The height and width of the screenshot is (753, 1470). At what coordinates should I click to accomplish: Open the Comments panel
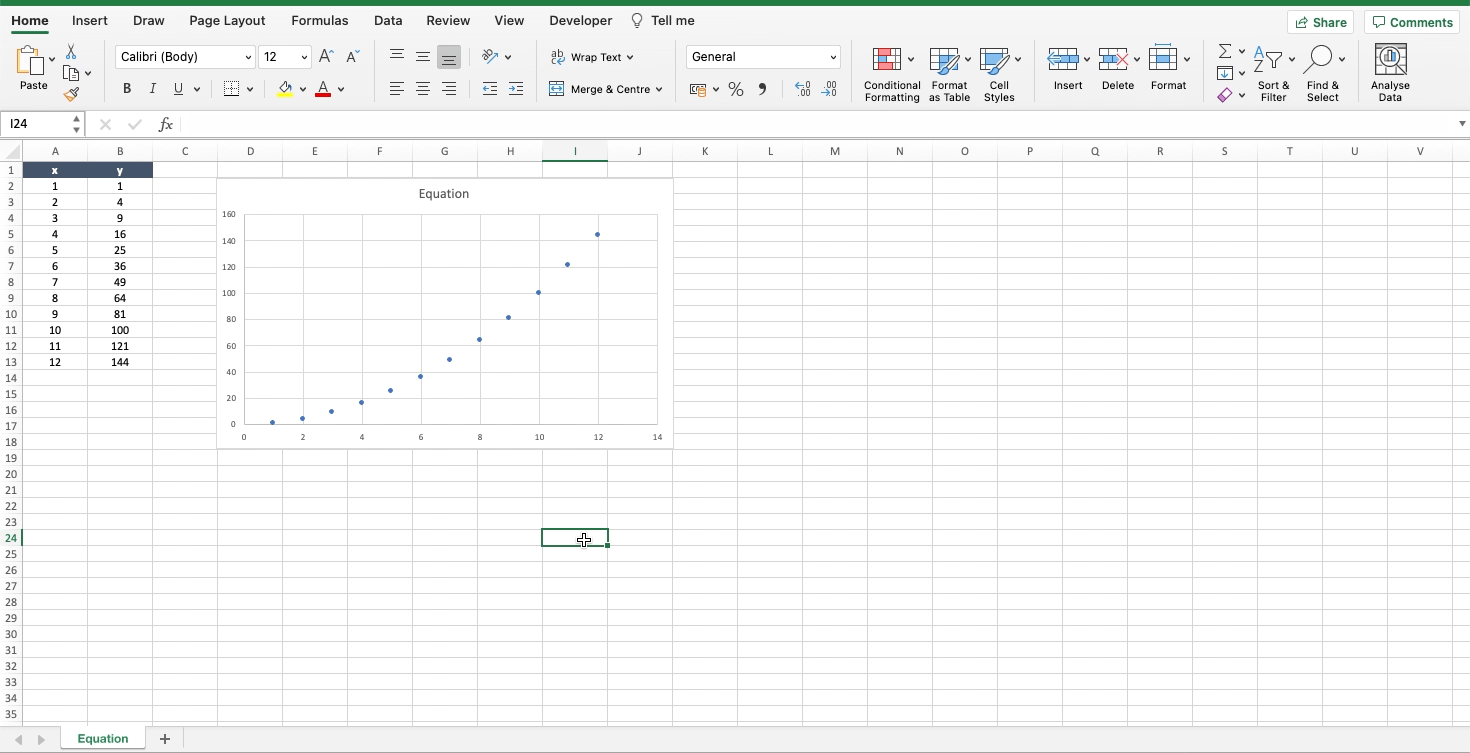coord(1411,22)
